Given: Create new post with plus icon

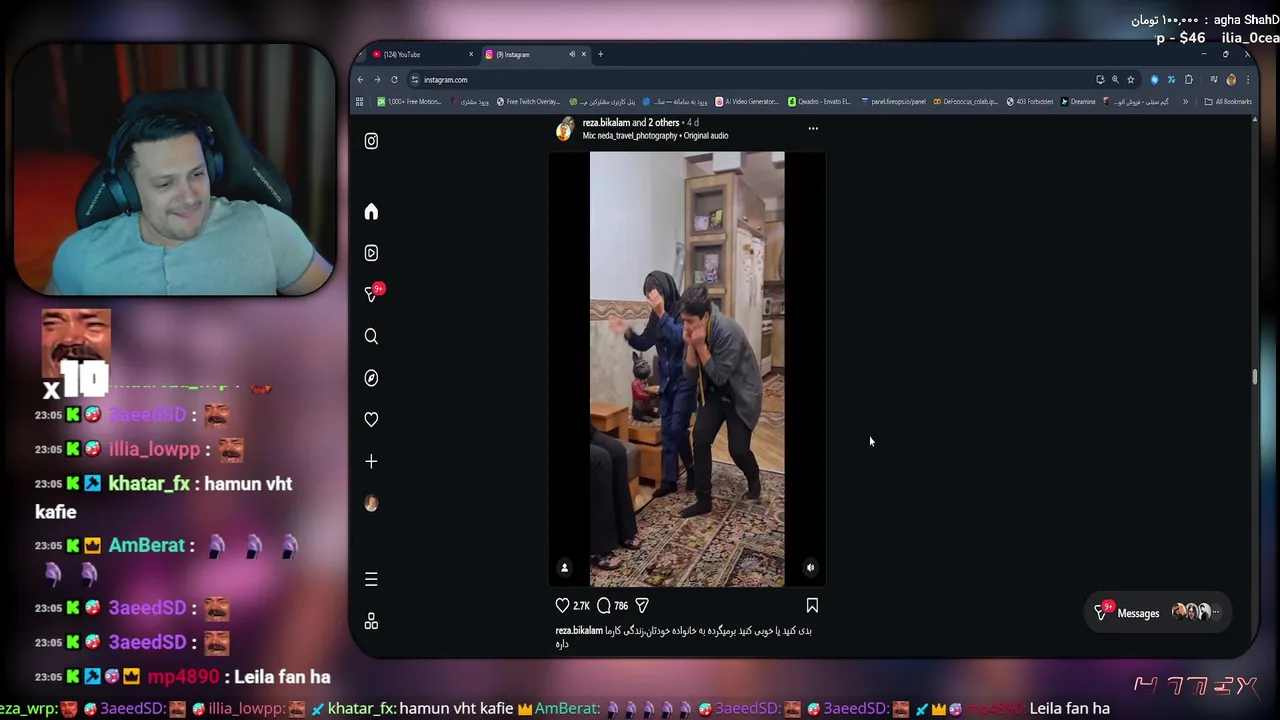Looking at the screenshot, I should [371, 461].
